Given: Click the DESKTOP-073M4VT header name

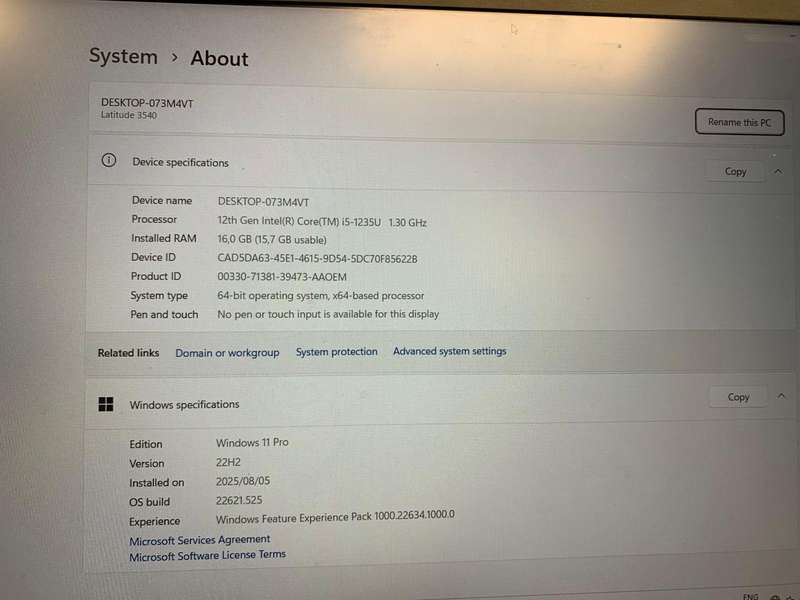Looking at the screenshot, I should [x=147, y=103].
